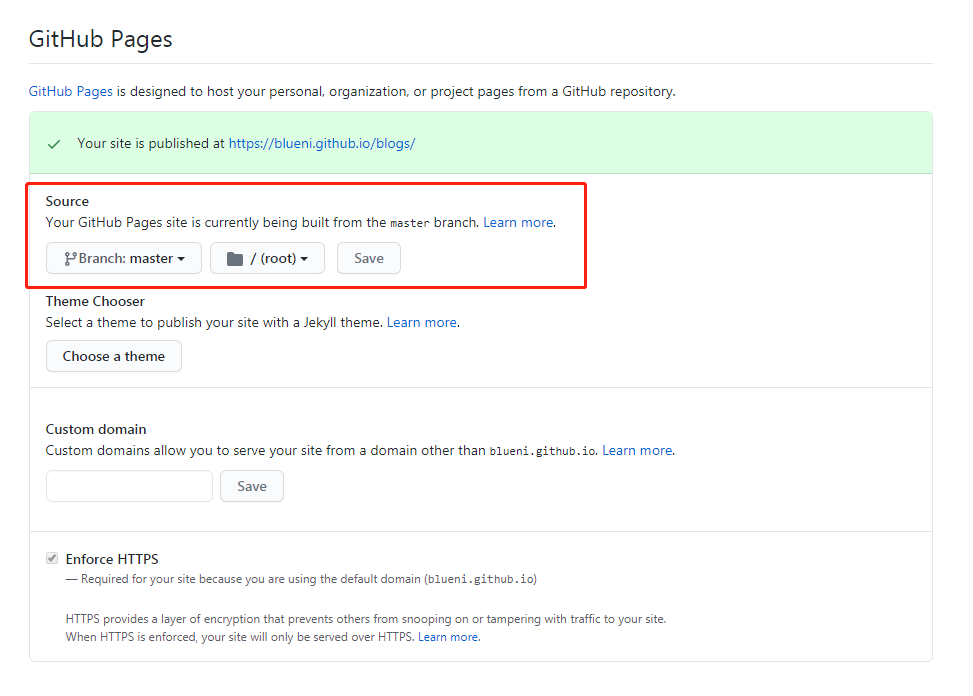This screenshot has width=973, height=696.
Task: Select the Theme Chooser heading
Action: pyautogui.click(x=95, y=301)
